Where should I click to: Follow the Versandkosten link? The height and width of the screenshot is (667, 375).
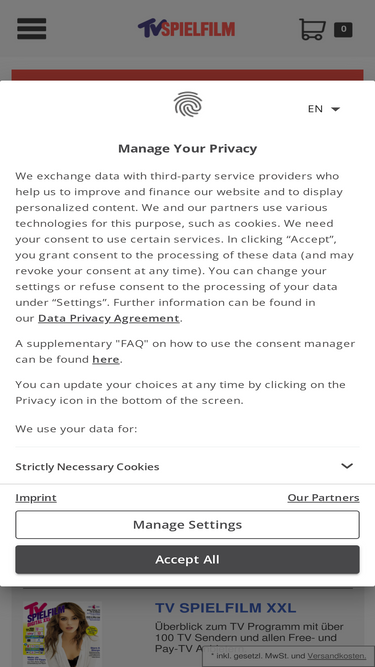(x=336, y=656)
